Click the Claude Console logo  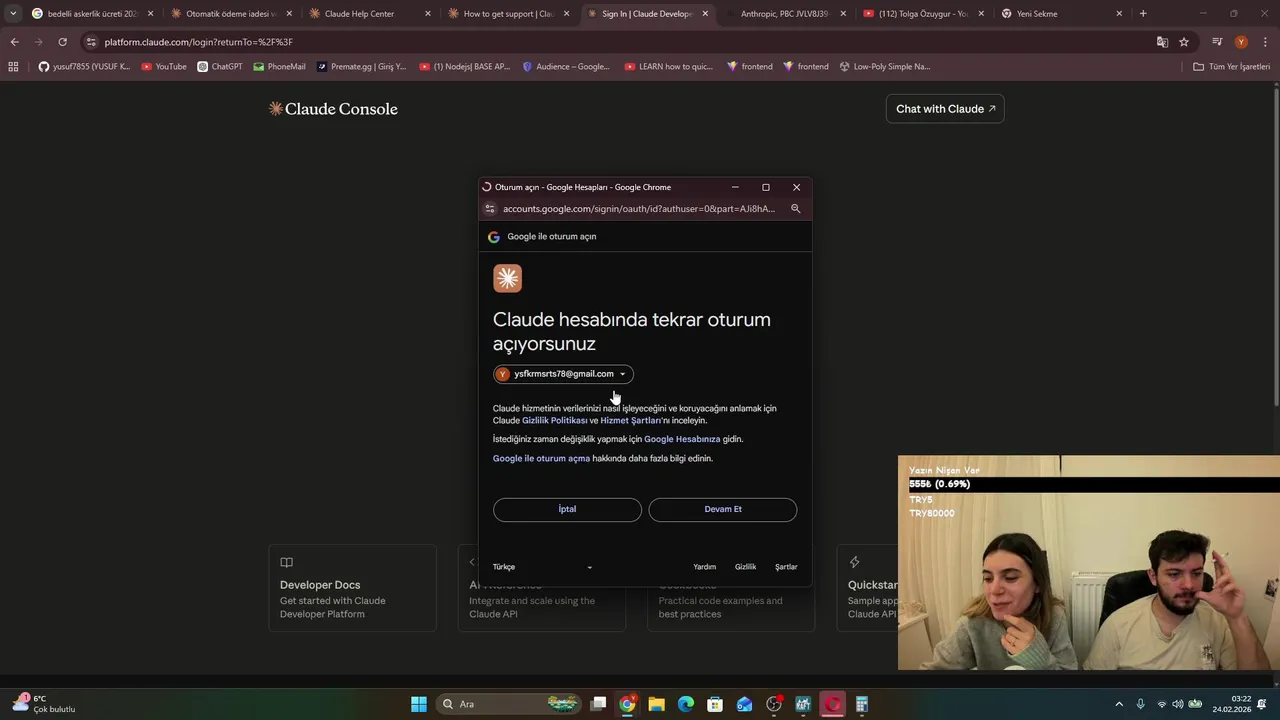(333, 109)
